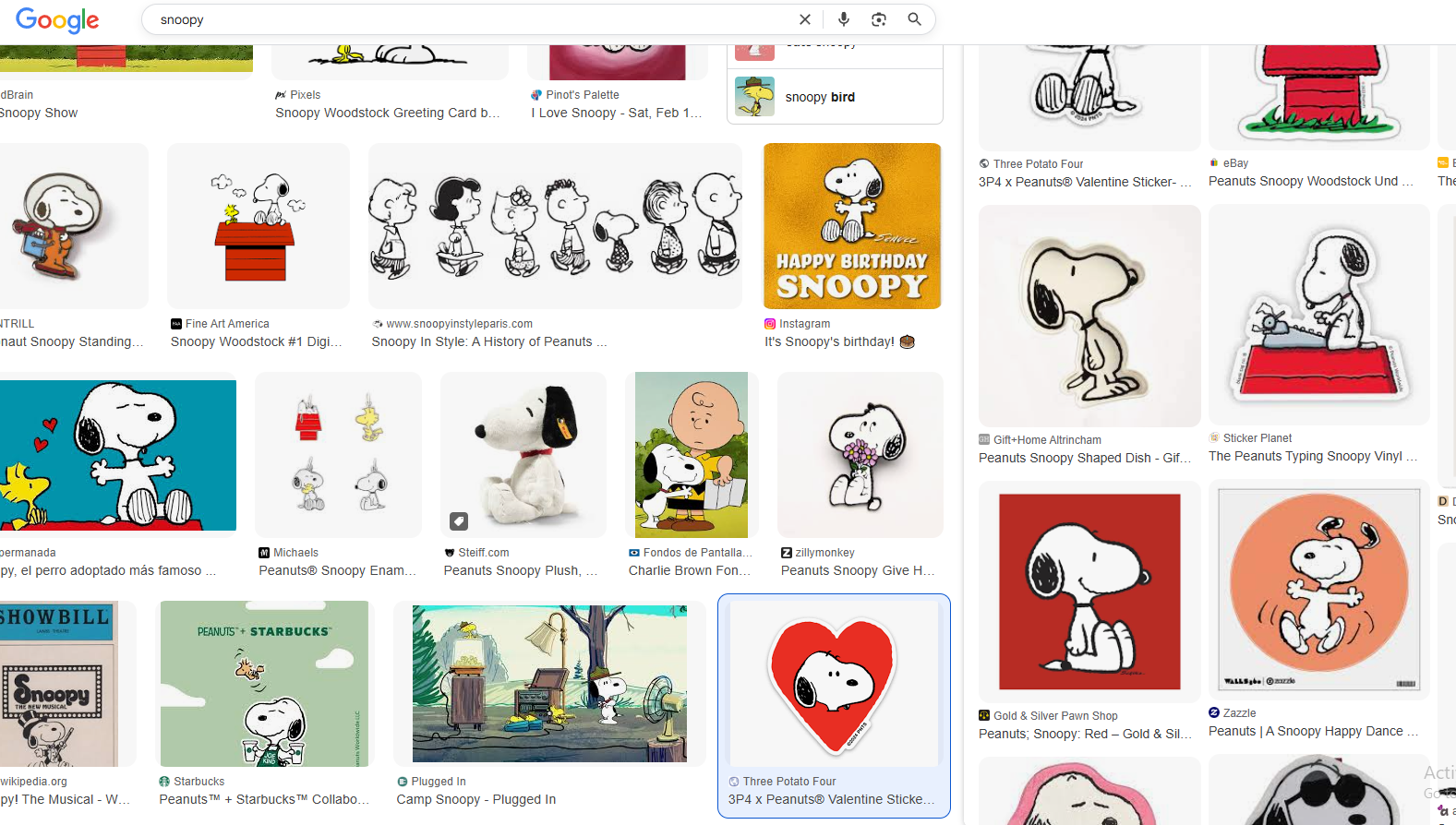Select the Snoopy red heart sticker thumbnail
The width and height of the screenshot is (1456, 825).
coord(834,684)
